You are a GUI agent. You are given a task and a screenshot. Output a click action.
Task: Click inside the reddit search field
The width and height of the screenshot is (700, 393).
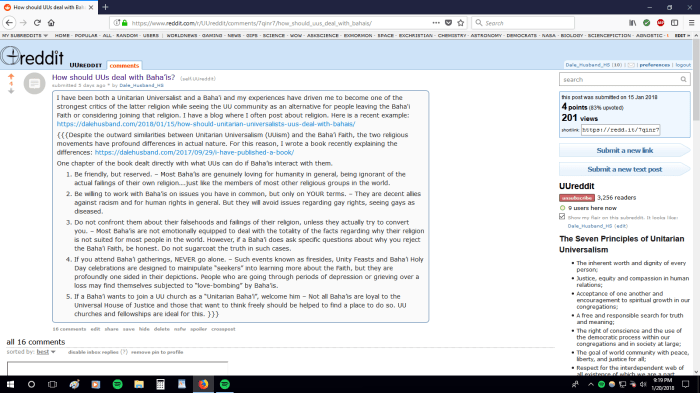coord(618,79)
